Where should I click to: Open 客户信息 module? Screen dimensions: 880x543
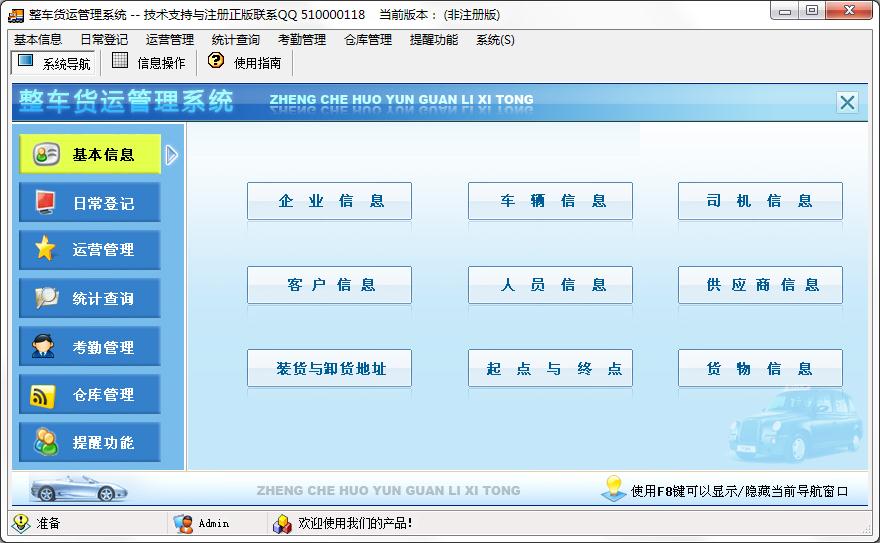(329, 285)
